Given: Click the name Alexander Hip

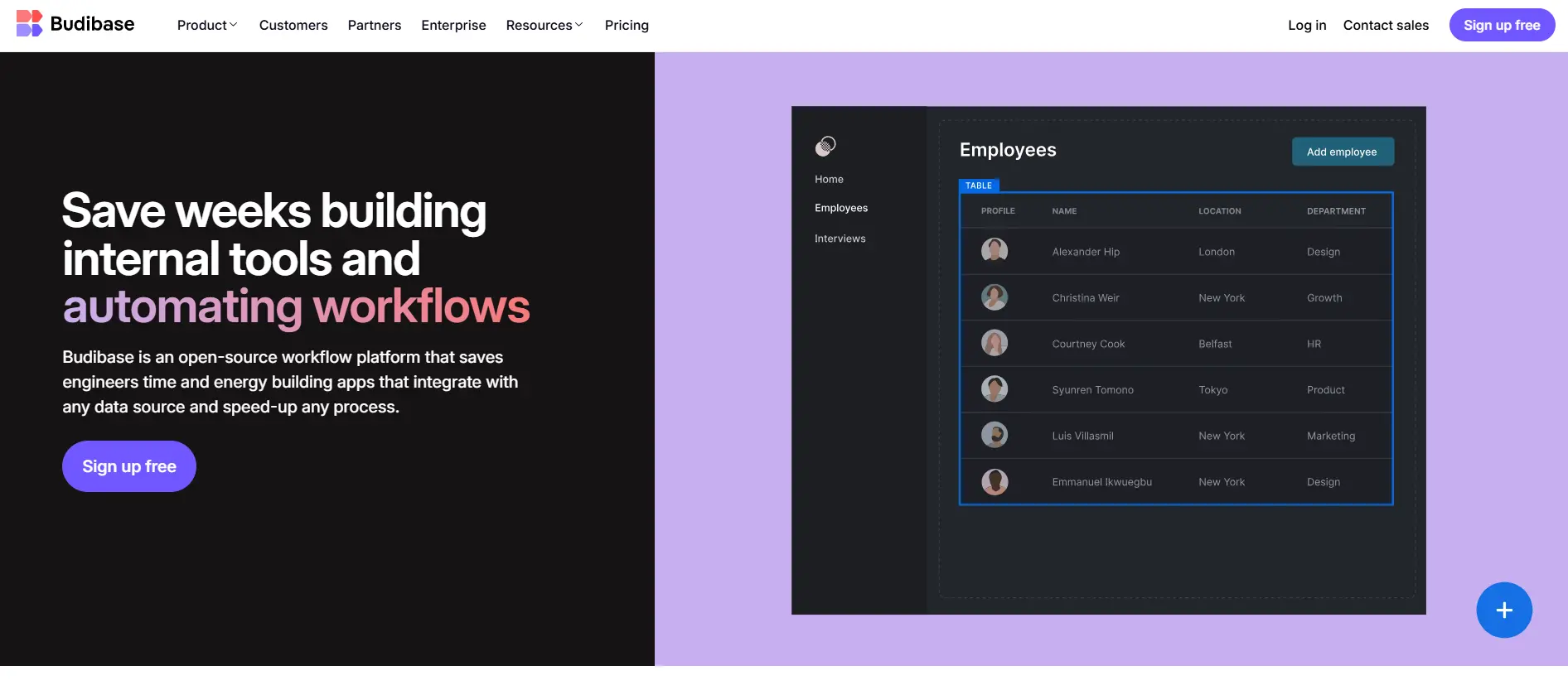Looking at the screenshot, I should point(1086,252).
